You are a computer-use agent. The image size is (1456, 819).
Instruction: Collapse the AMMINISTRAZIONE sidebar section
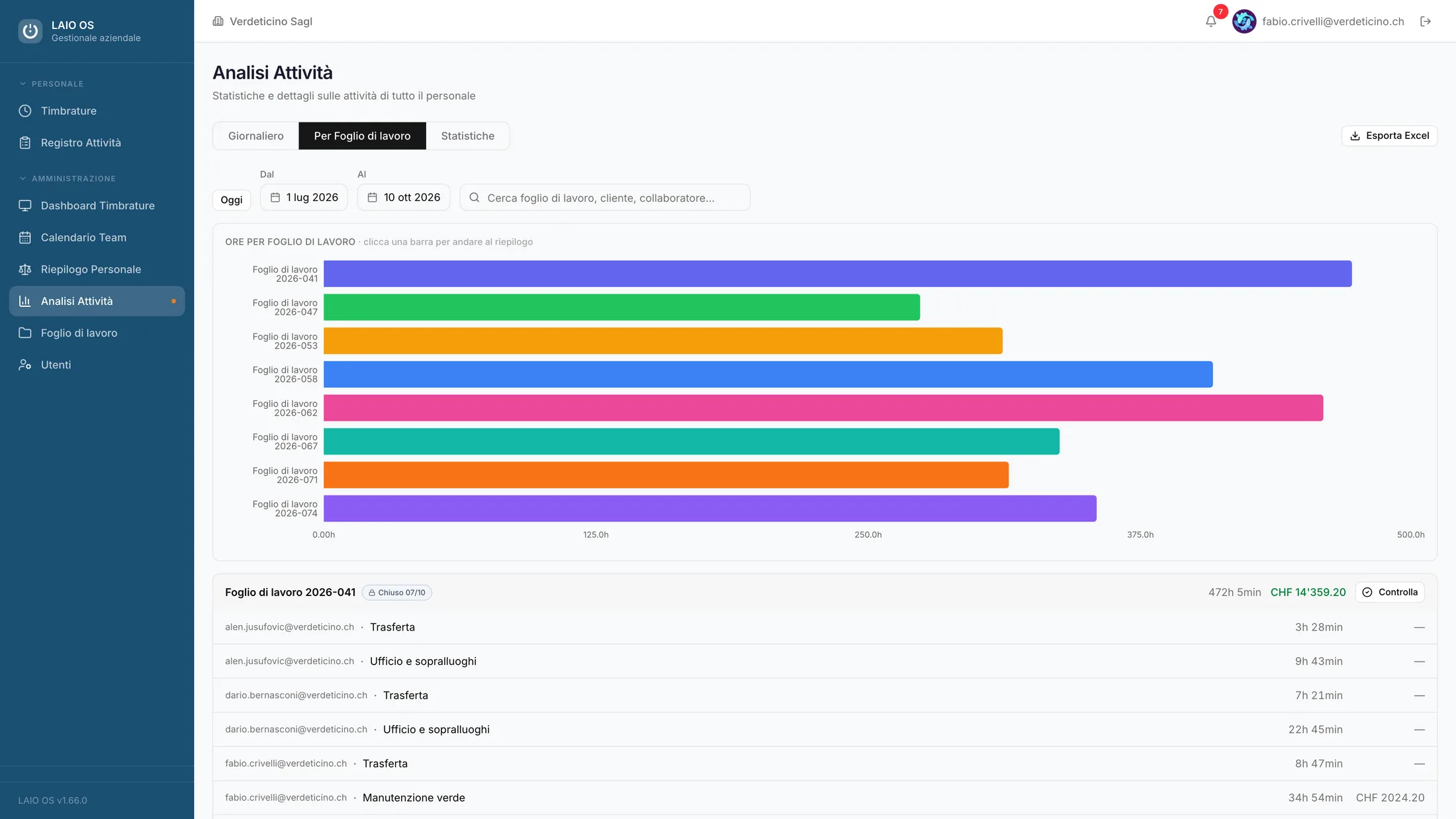pyautogui.click(x=68, y=179)
